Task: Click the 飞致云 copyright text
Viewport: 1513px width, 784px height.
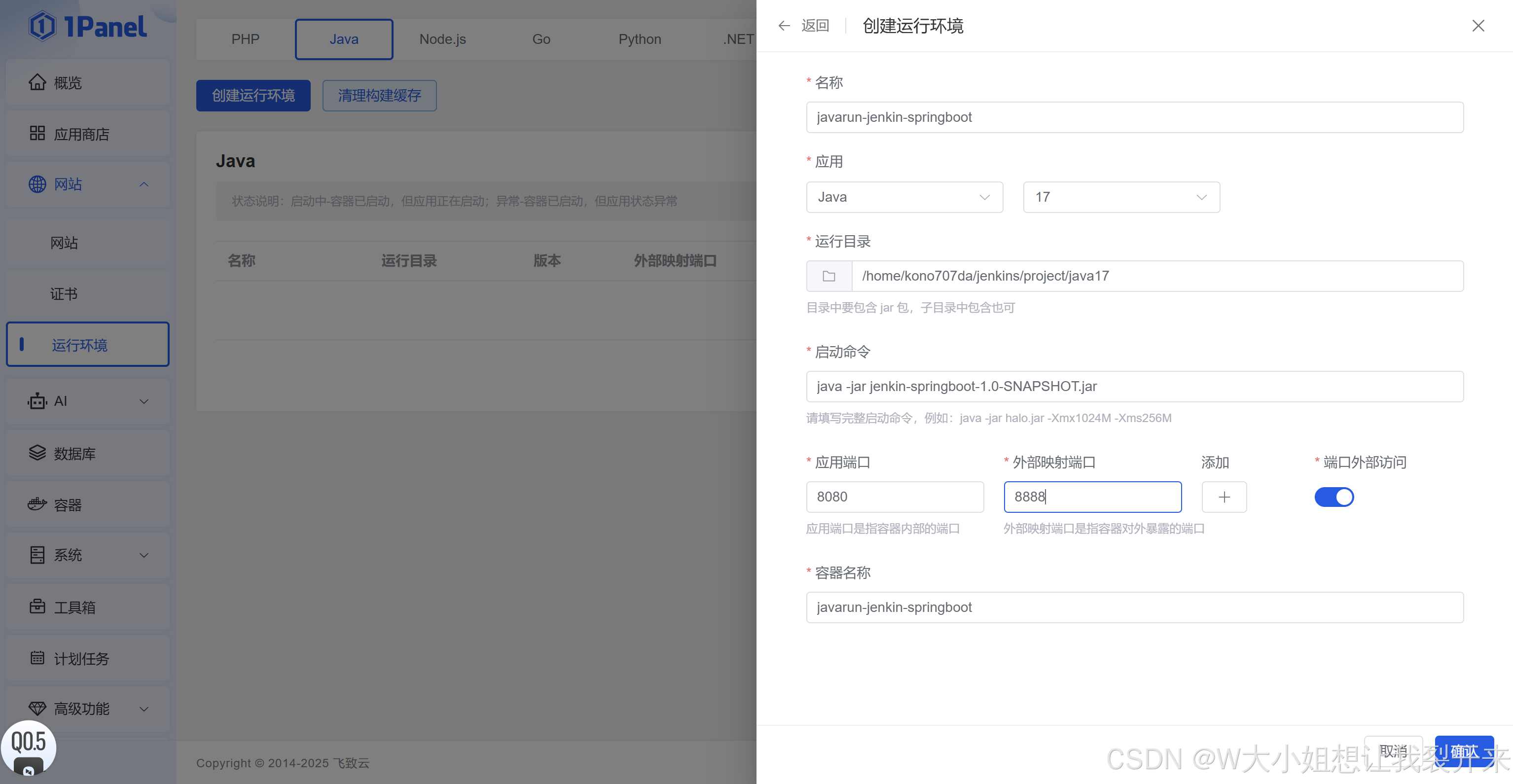Action: pos(351,763)
